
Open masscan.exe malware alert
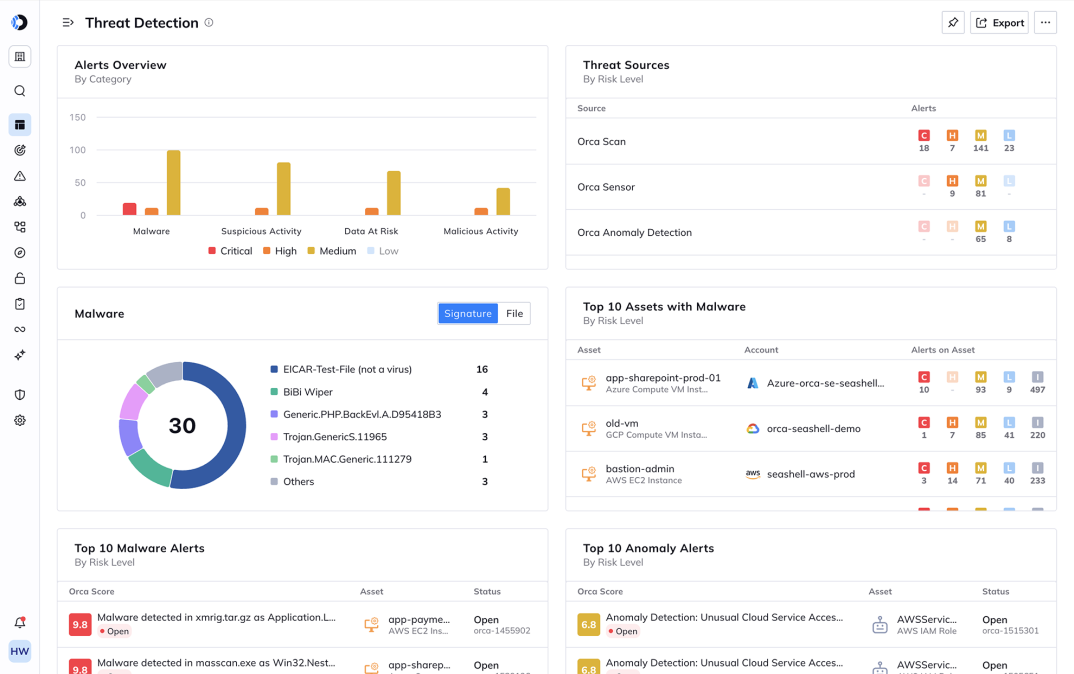point(216,663)
